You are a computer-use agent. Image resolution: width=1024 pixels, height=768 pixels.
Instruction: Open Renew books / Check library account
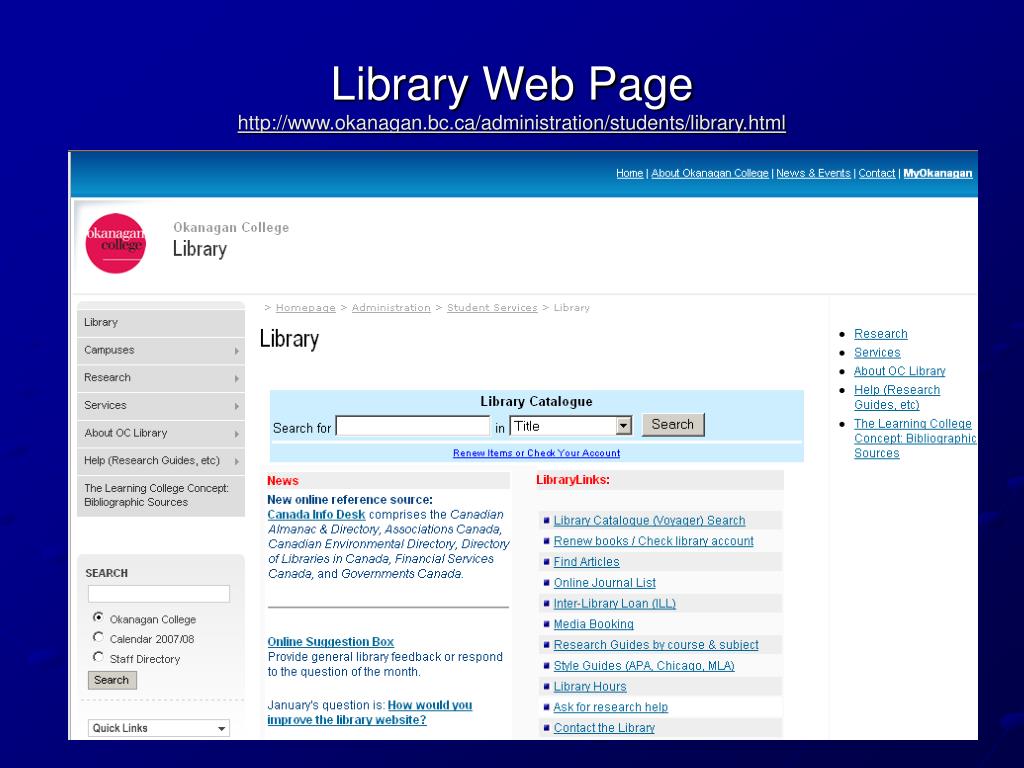coord(653,541)
